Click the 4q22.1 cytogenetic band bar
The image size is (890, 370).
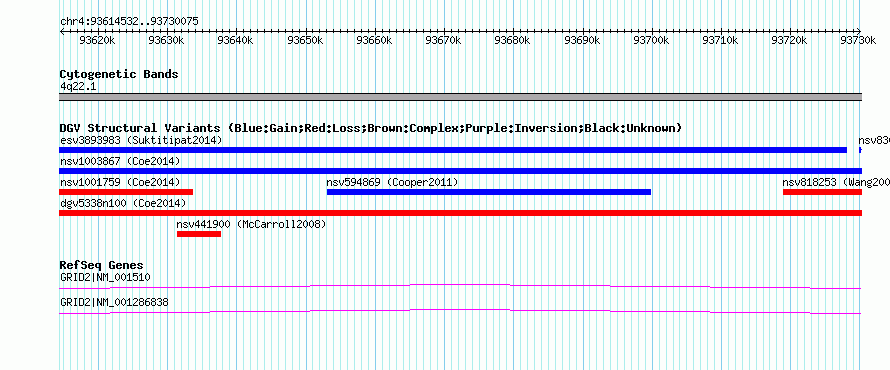point(460,97)
